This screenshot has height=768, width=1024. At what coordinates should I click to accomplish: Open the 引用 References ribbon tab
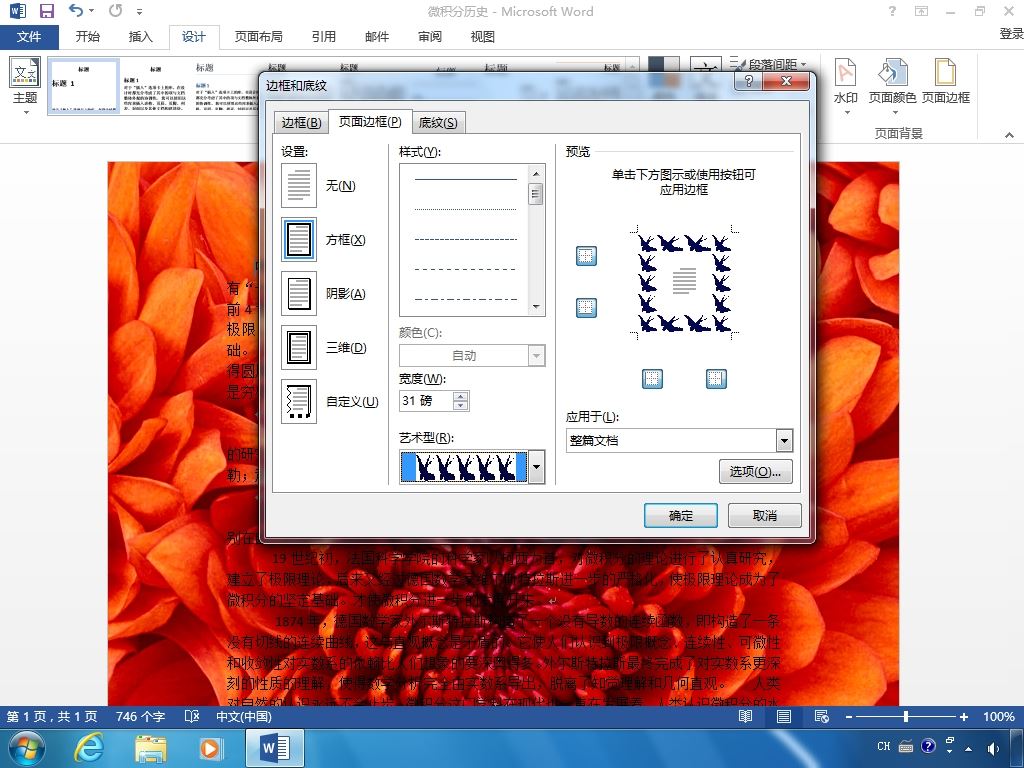click(x=324, y=37)
